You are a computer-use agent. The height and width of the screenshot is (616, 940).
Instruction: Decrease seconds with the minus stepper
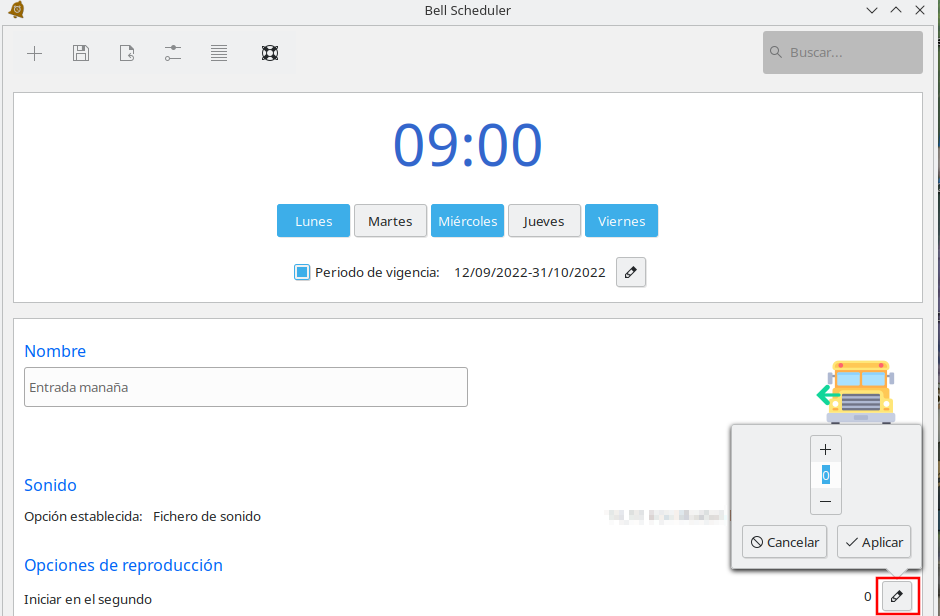pos(825,501)
